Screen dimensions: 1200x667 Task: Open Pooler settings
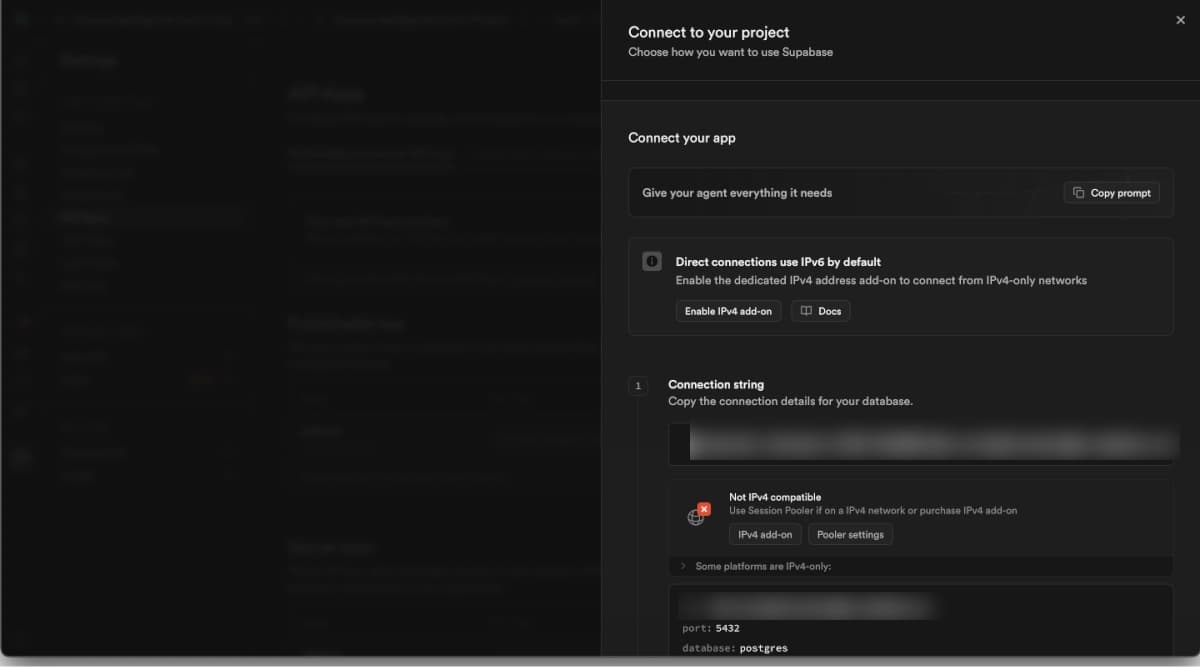pyautogui.click(x=850, y=534)
